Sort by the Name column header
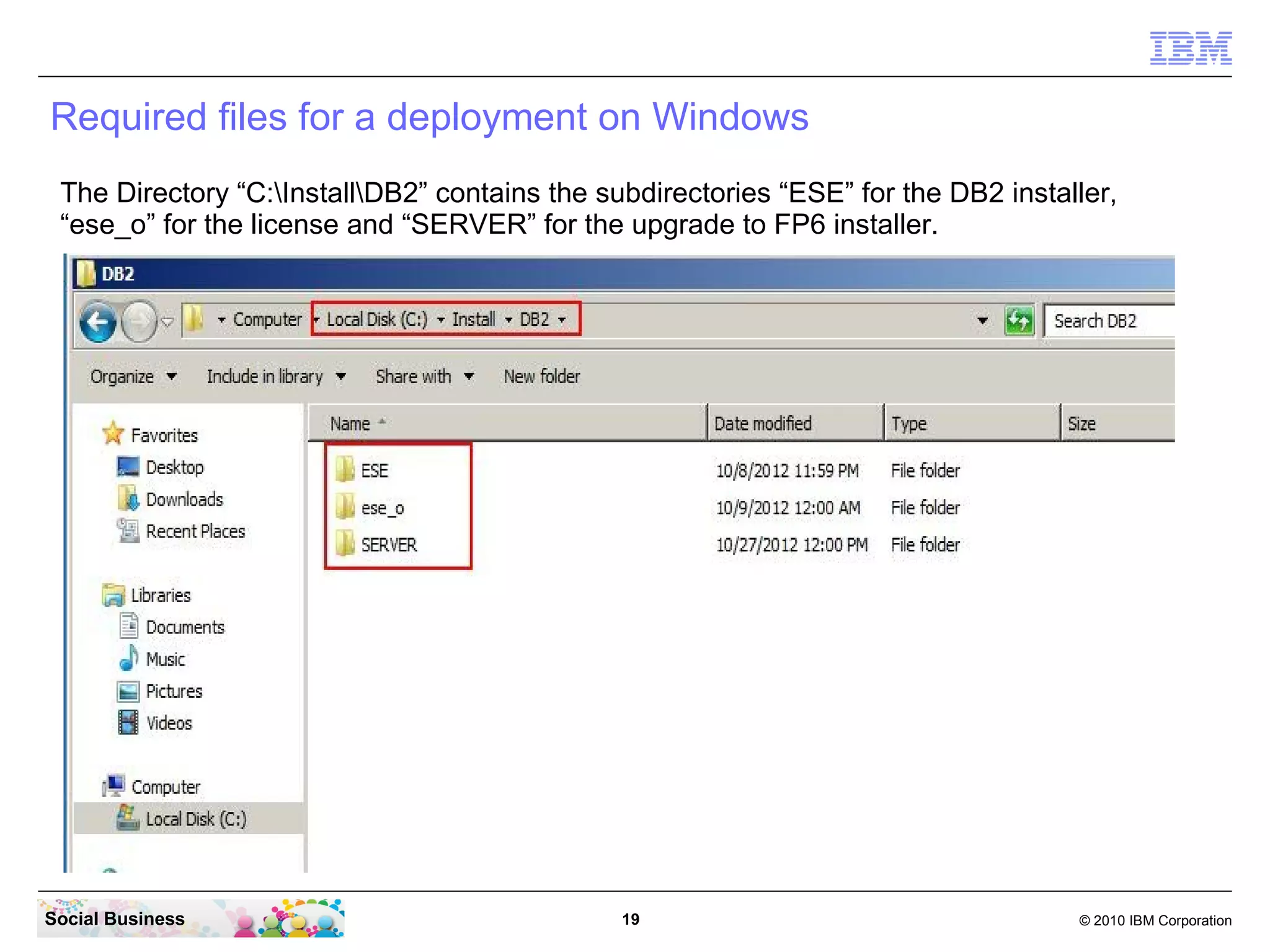Screen dimensions: 1270x952 507,423
